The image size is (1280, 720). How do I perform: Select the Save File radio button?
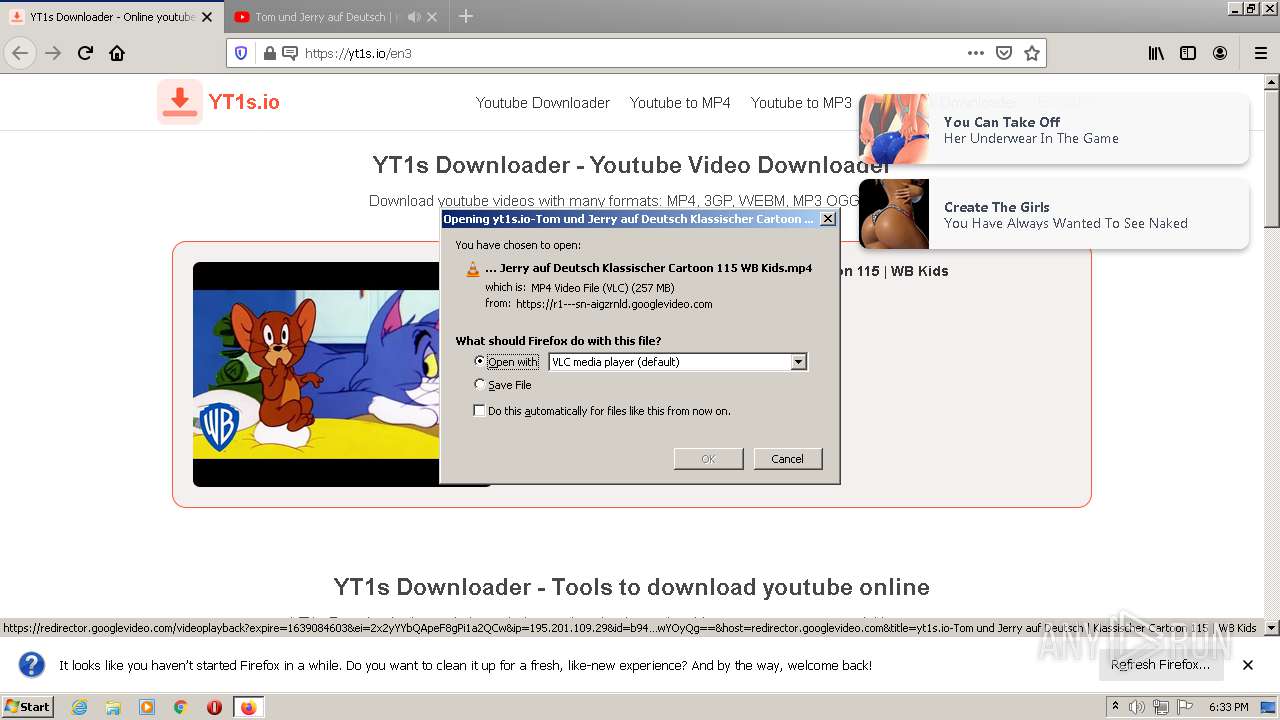[x=480, y=384]
